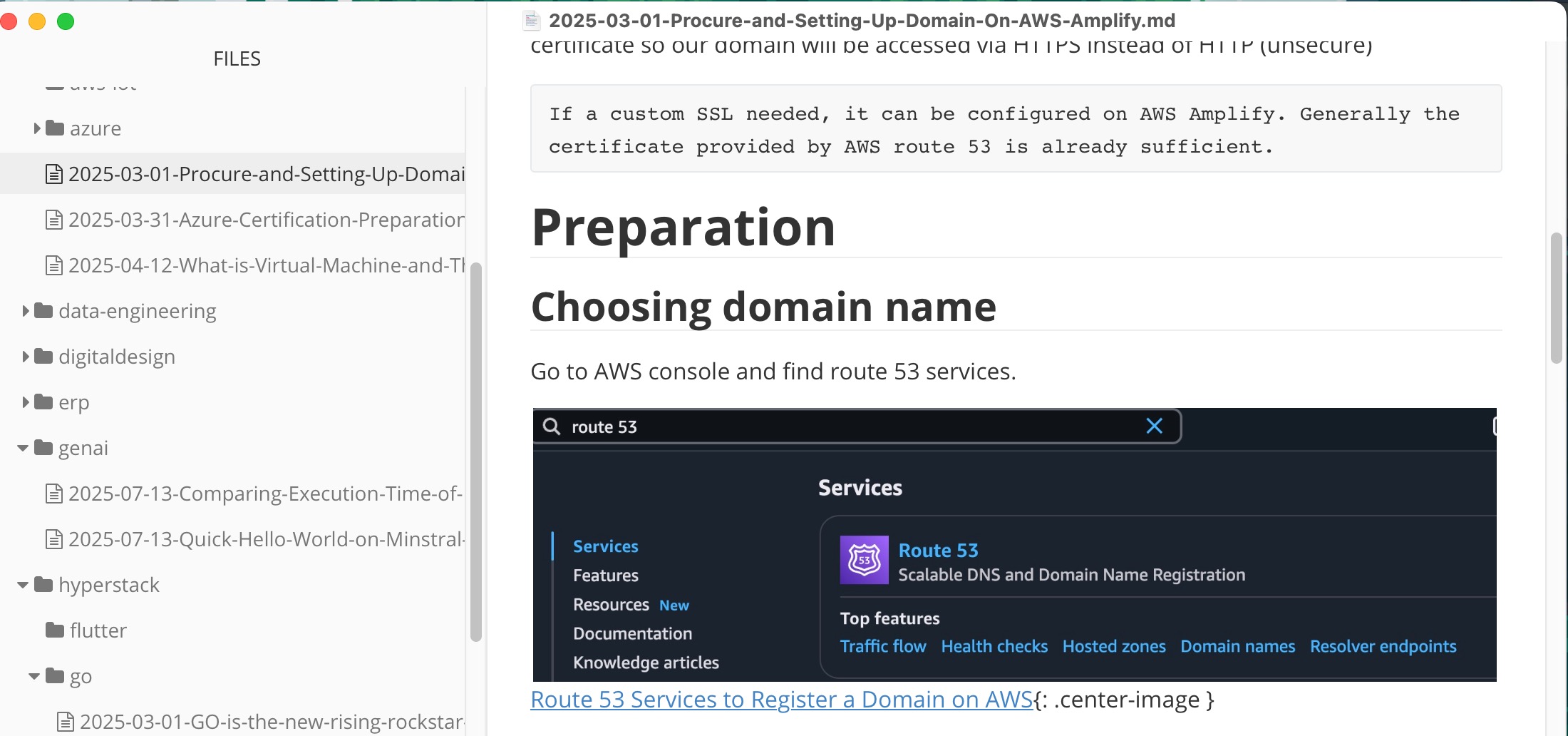Screen dimensions: 1568x736
Task: Click the document preview vertical scrollbar
Action: coord(1557,298)
